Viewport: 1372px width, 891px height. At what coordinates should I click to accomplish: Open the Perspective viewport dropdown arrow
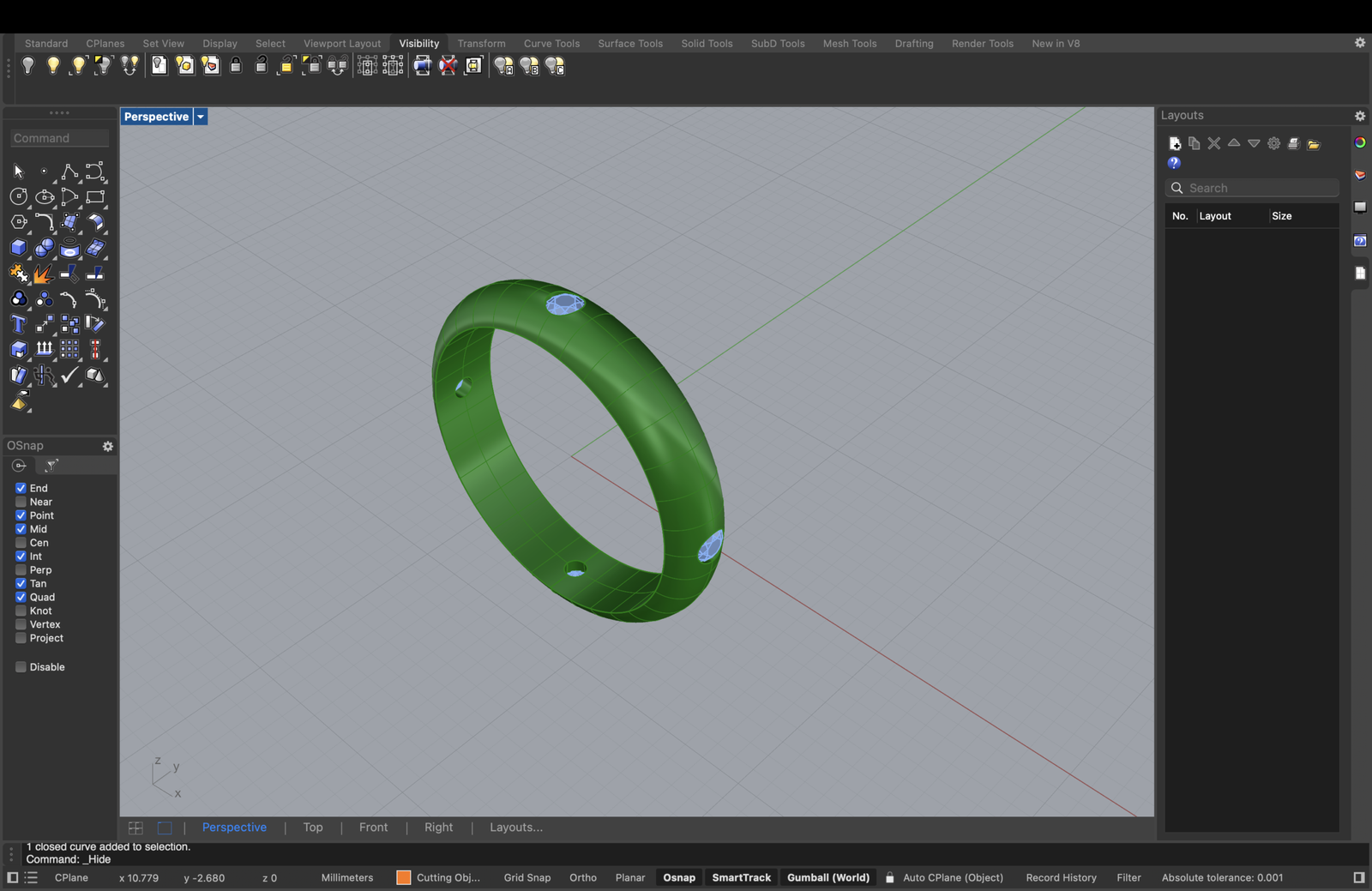pyautogui.click(x=201, y=117)
